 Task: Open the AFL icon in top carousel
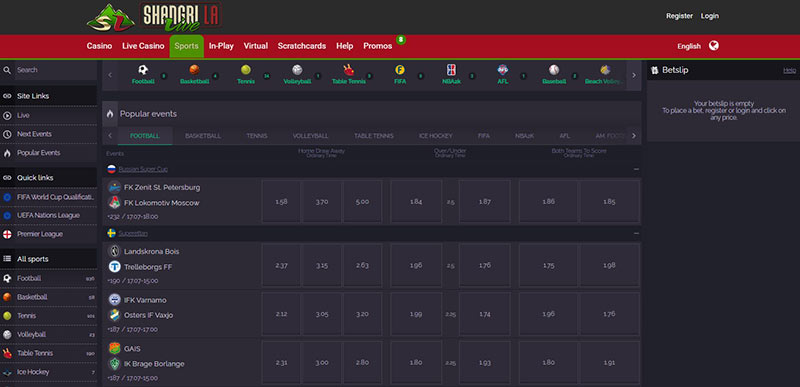503,70
